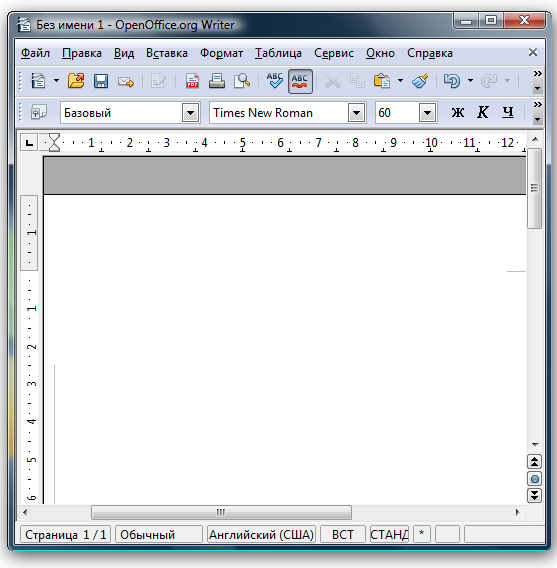Toggle underline Ч formatting
Screen dimensions: 557x568
(x=508, y=112)
